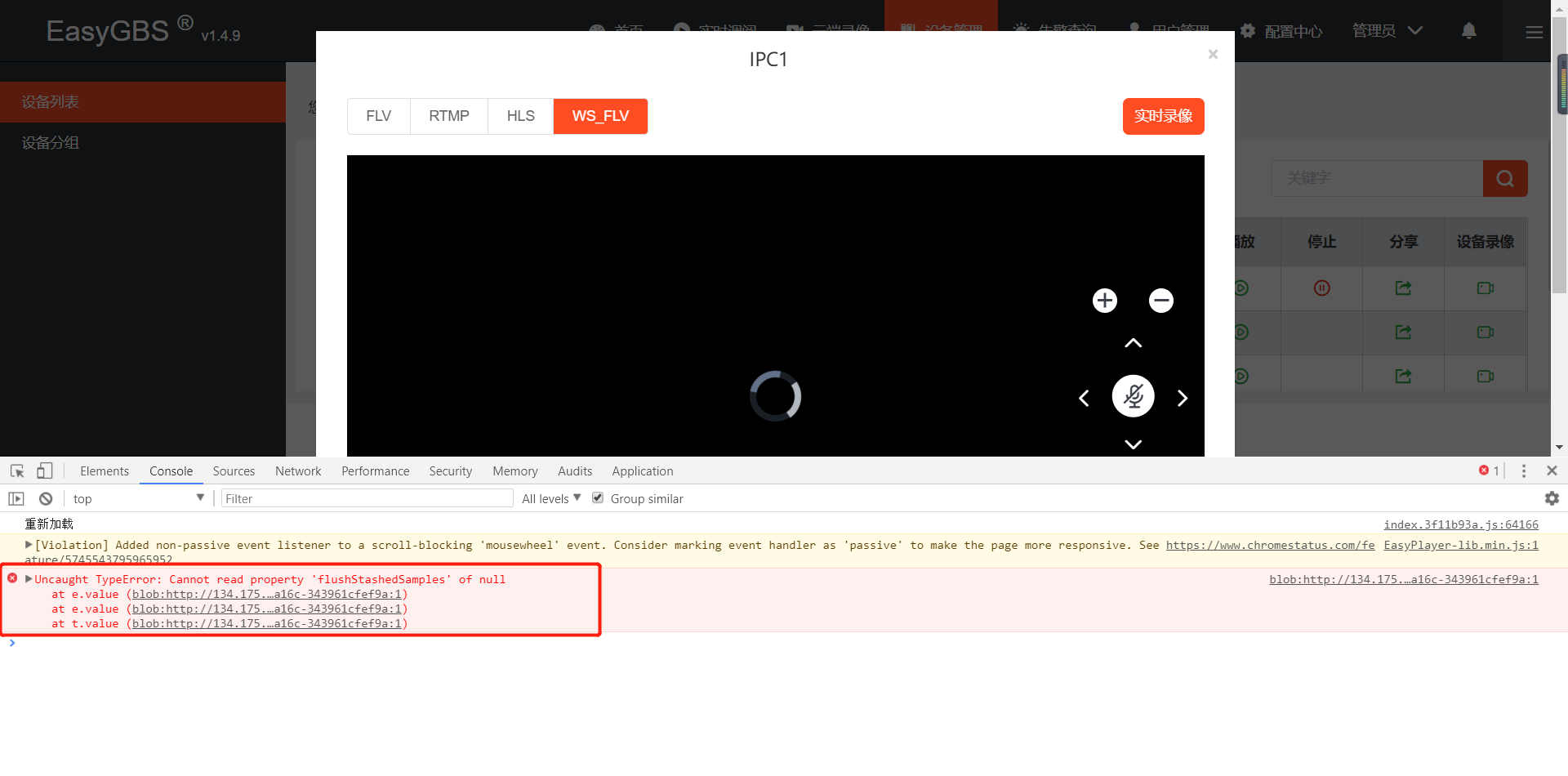The width and height of the screenshot is (1568, 776).
Task: Zoom out camera with PTZ minus button
Action: pos(1161,301)
